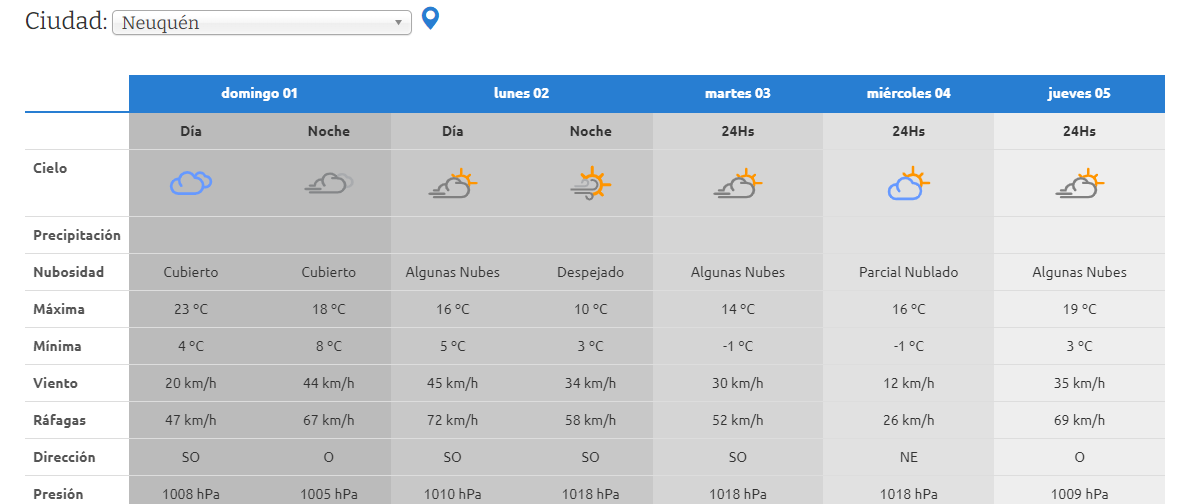This screenshot has height=504, width=1178.
Task: Click miércoles Parcial Nublado cell
Action: (908, 272)
